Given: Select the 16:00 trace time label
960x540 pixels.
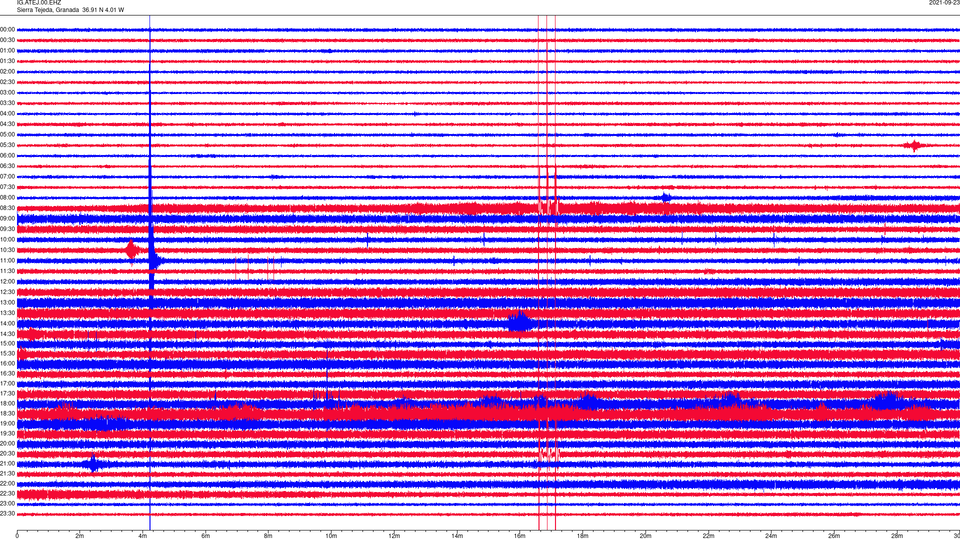Looking at the screenshot, I should coord(7,363).
